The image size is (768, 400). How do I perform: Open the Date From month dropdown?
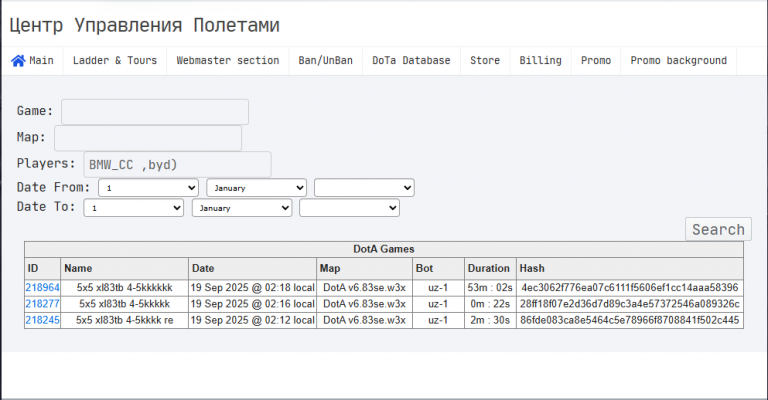click(257, 188)
